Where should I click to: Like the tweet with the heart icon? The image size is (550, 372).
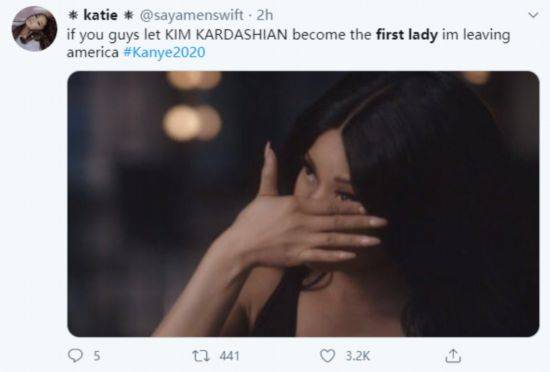coord(327,356)
